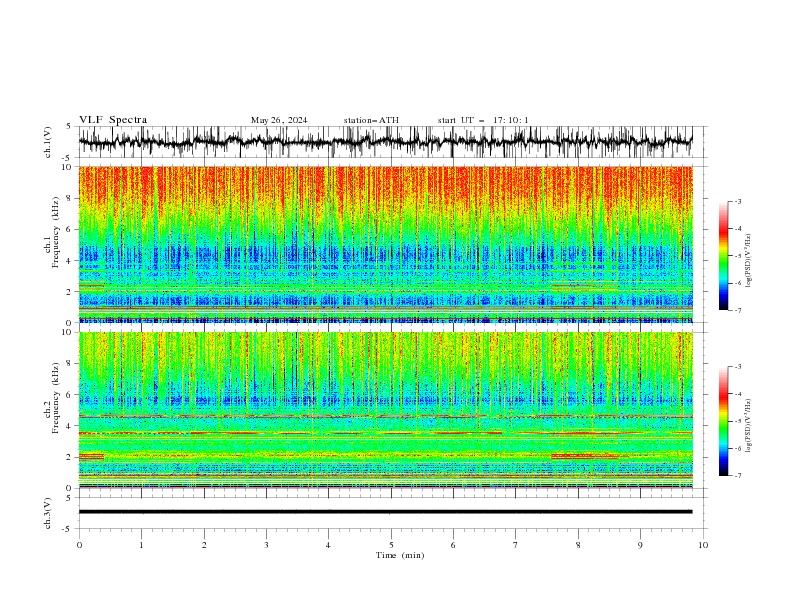792x612 pixels.
Task: Click time axis tick label '3'
Action: 266,545
